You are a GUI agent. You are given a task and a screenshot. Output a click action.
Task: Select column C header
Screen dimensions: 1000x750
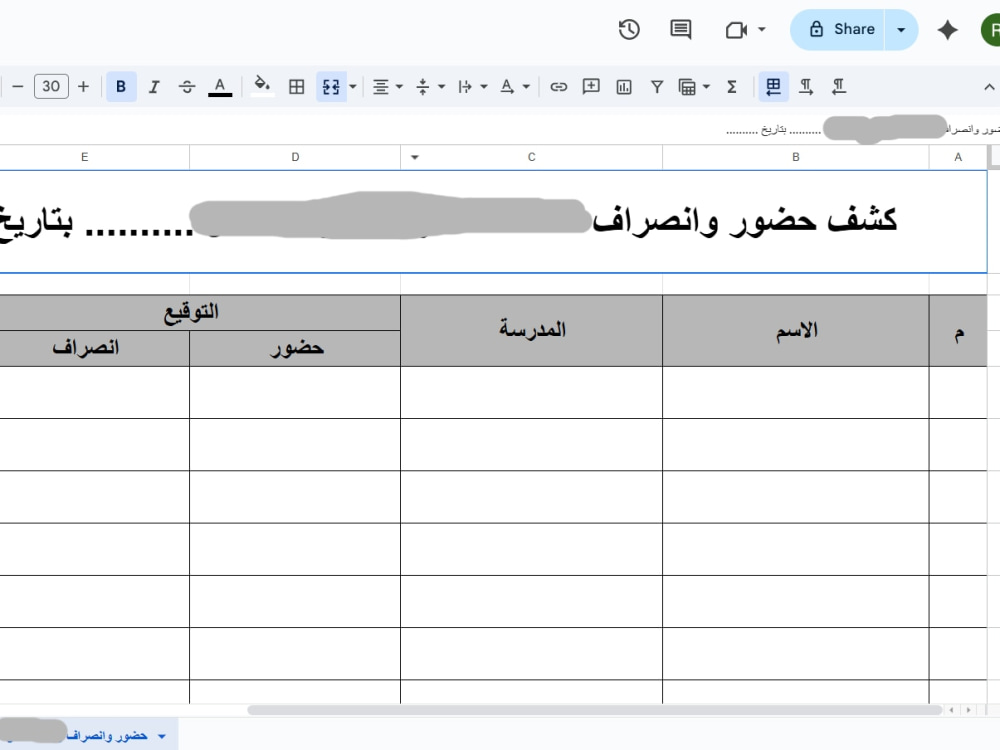(x=531, y=157)
